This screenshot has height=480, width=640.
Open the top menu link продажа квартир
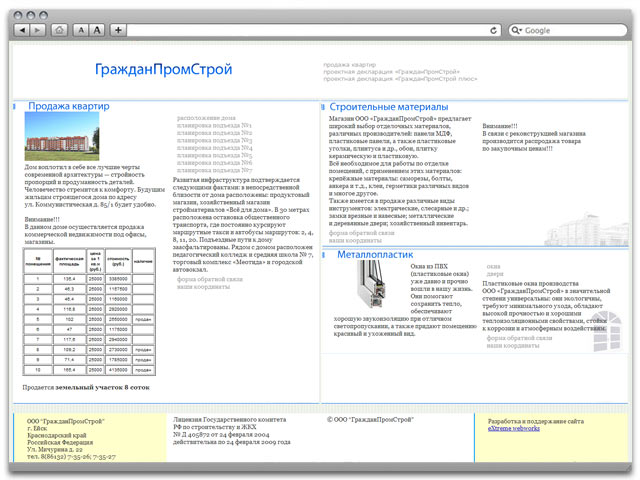(349, 64)
